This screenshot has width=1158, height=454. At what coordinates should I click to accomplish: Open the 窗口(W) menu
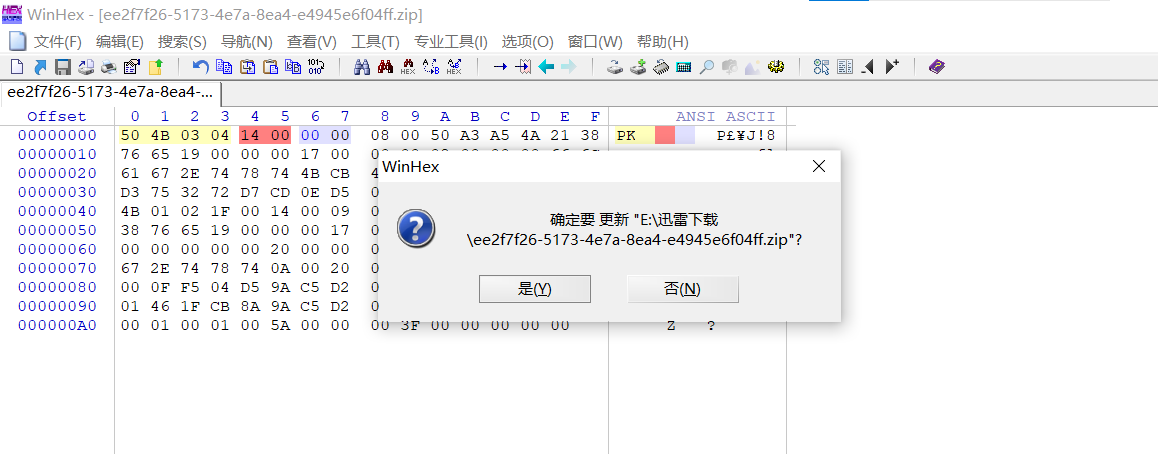[x=595, y=41]
